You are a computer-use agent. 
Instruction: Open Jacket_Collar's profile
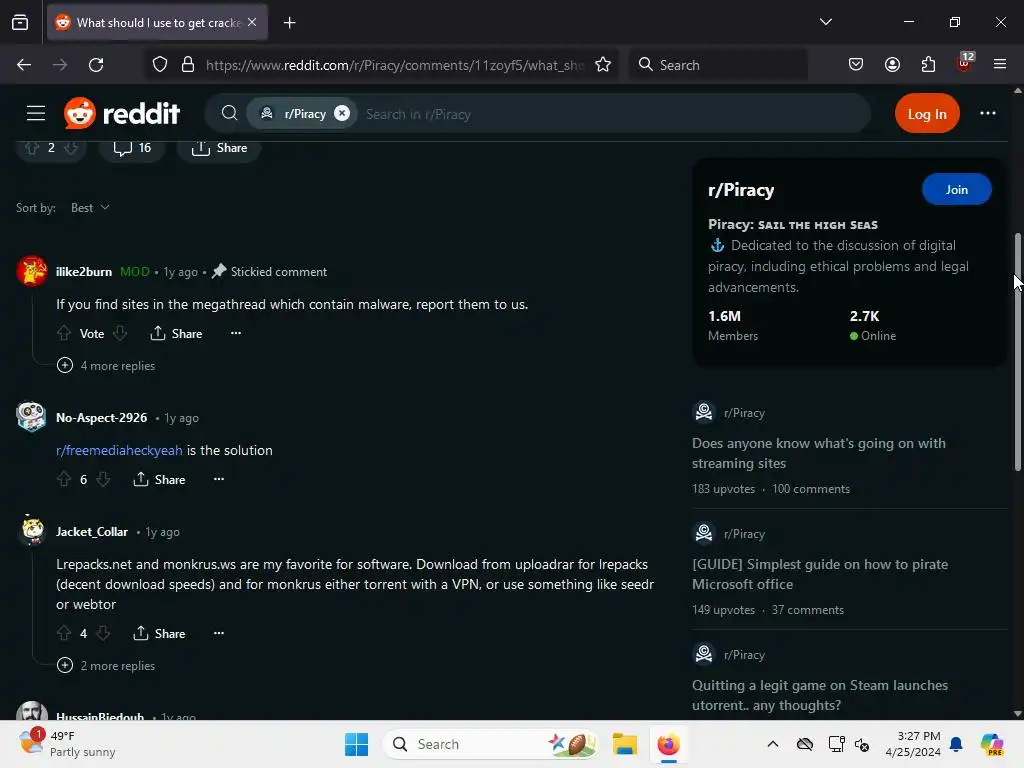pyautogui.click(x=91, y=532)
